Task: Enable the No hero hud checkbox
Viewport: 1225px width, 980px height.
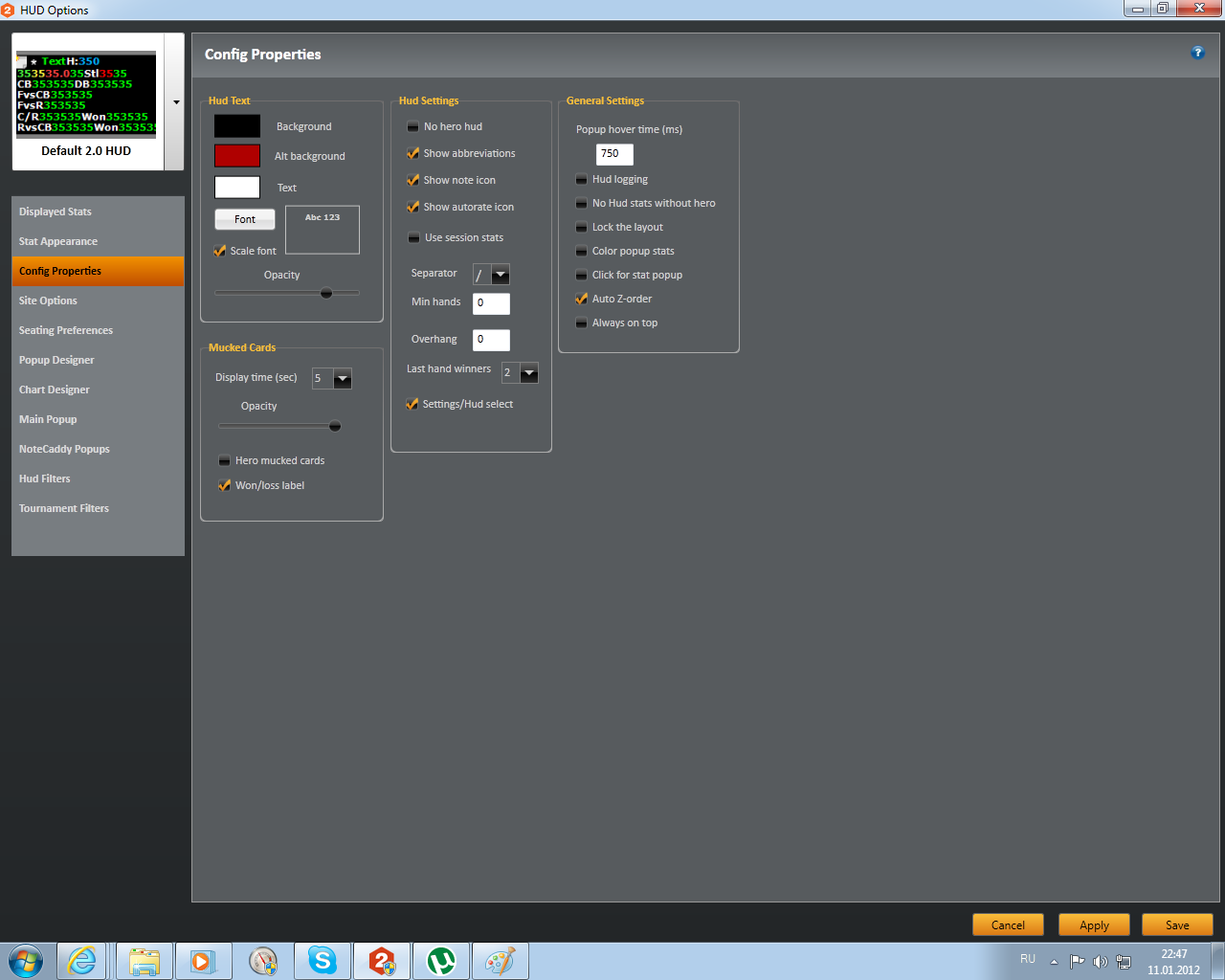Action: click(413, 126)
